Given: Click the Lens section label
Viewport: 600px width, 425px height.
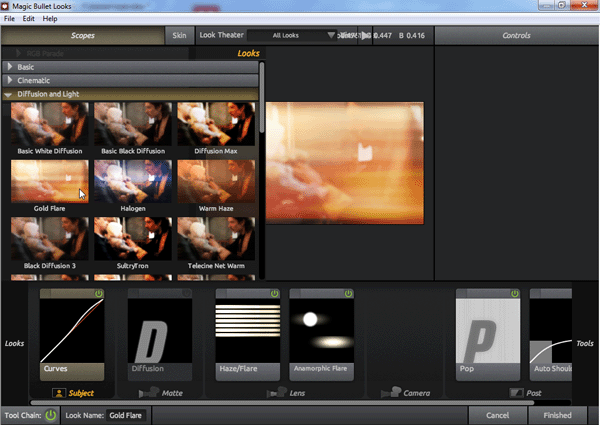Looking at the screenshot, I should point(297,393).
